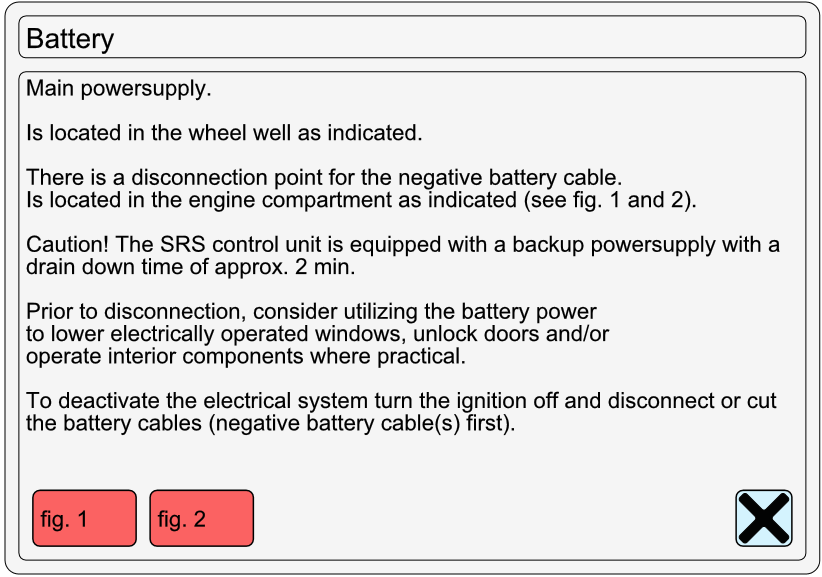This screenshot has width=822, height=577.
Task: Click the negative battery cable disconnection point sentence
Action: point(324,178)
